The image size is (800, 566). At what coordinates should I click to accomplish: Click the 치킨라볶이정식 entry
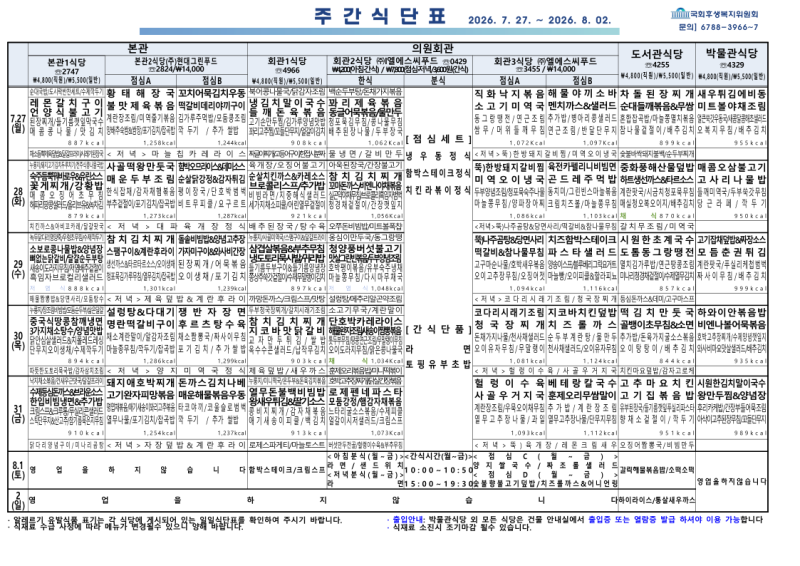(438, 190)
